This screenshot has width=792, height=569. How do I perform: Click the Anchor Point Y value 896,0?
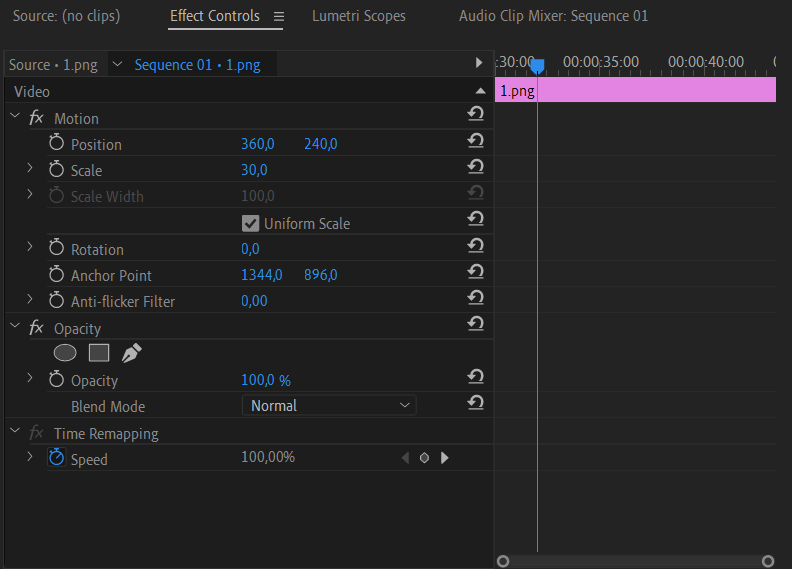[x=321, y=275]
